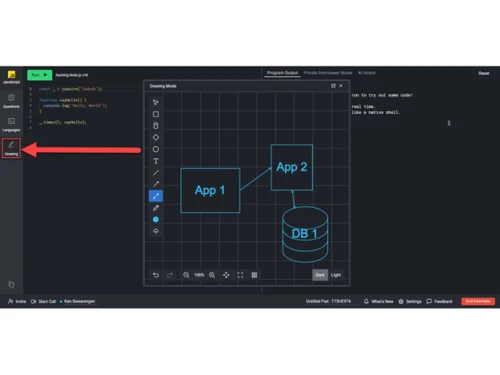Select the ellipse shape tool
The height and width of the screenshot is (375, 500).
click(x=156, y=149)
